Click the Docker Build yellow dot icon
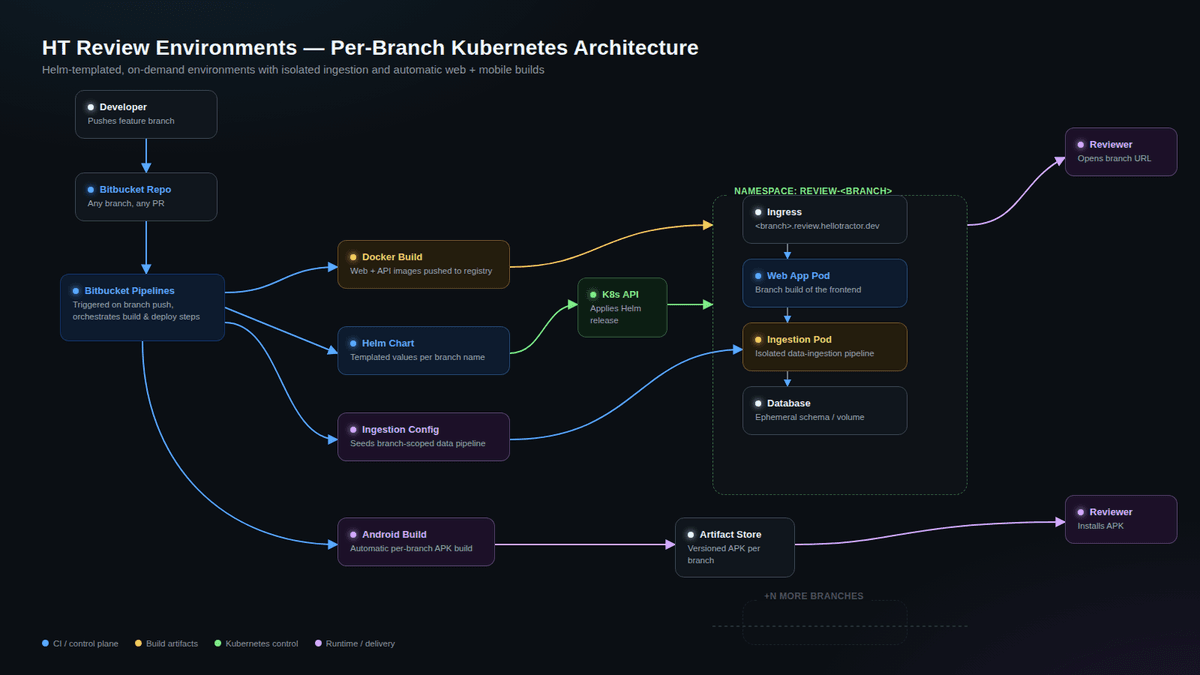This screenshot has height=675, width=1200. coord(353,257)
